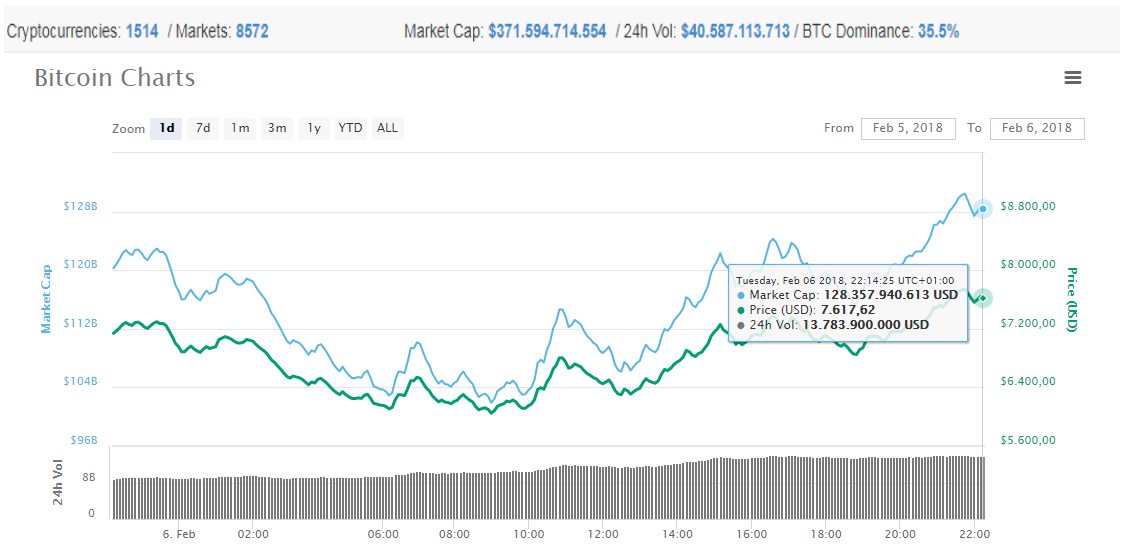Select the ALL zoom range
Screen dimensions: 1123x554
click(387, 129)
